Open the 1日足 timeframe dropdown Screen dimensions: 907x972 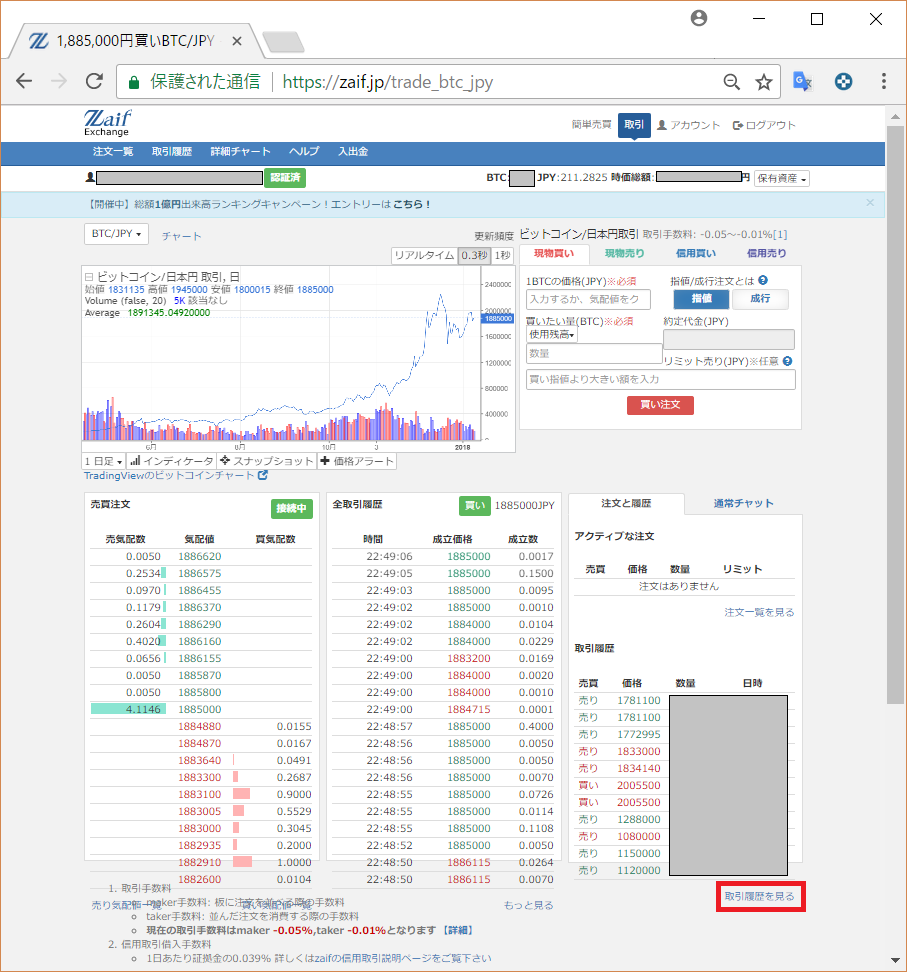[104, 461]
